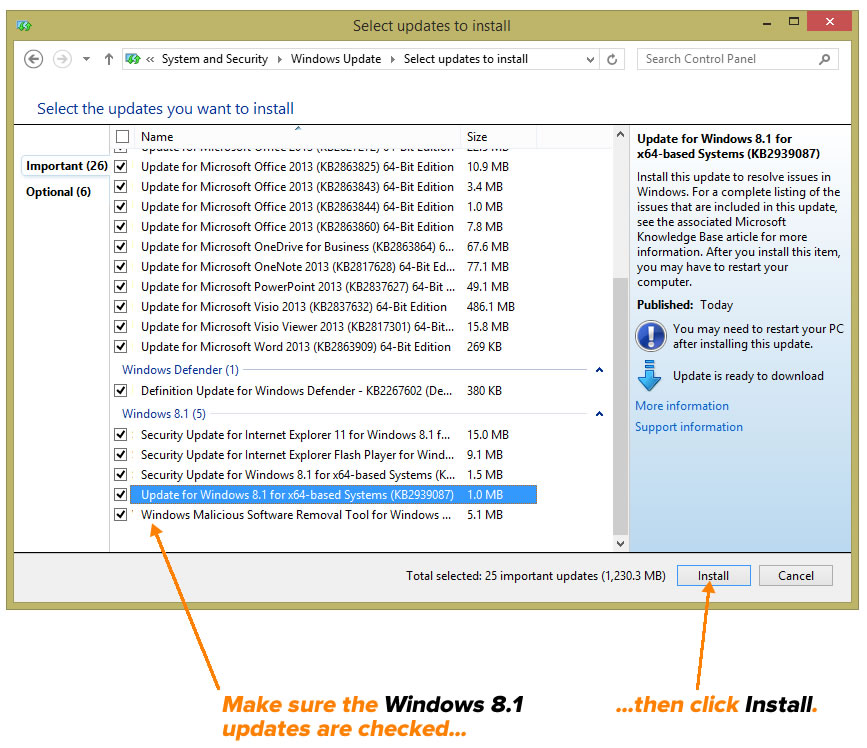Click the blue download arrow icon

pyautogui.click(x=650, y=376)
